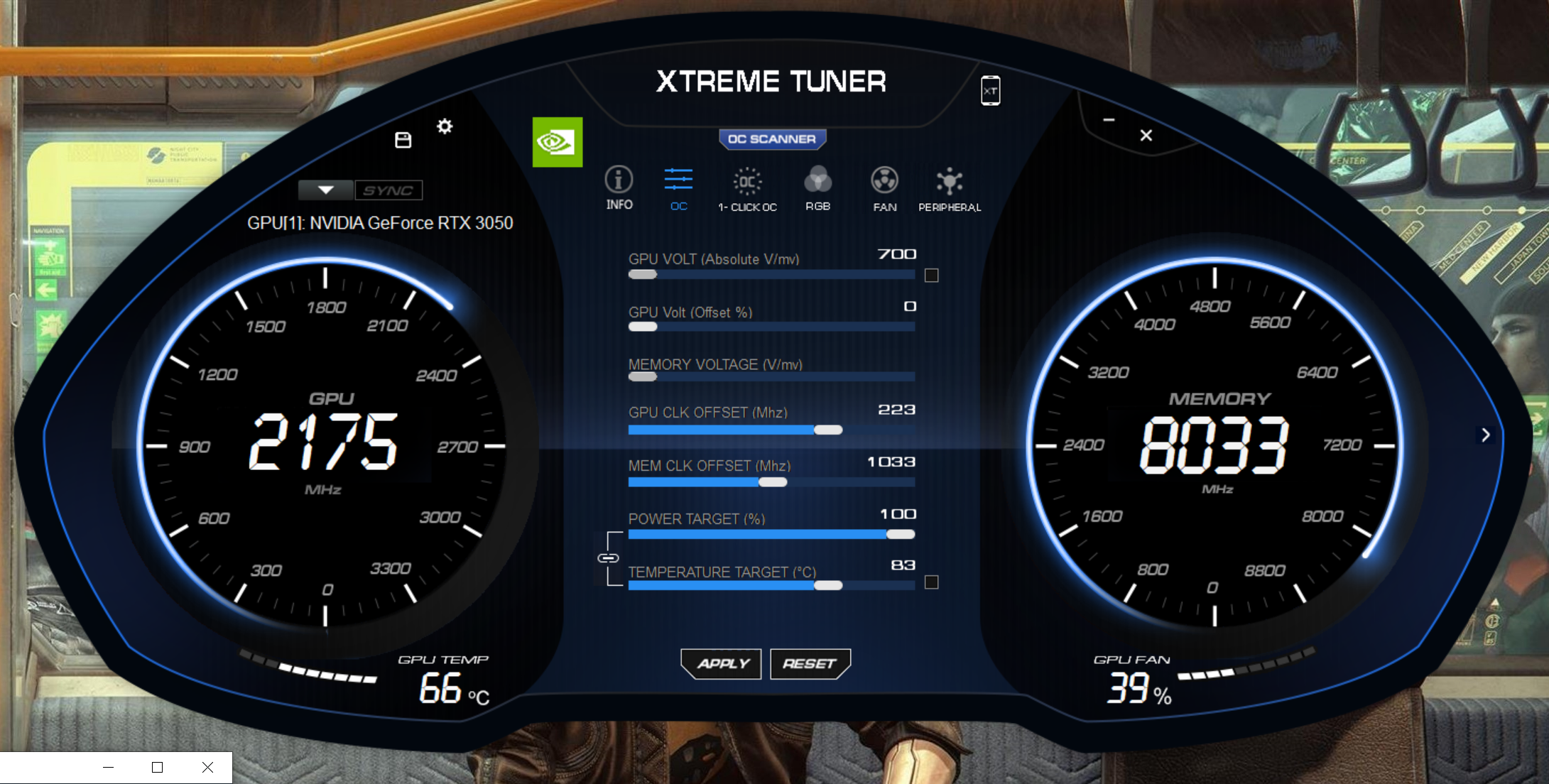Screen dimensions: 1549x784
Task: Click the Power Target value 100
Action: pos(898,514)
